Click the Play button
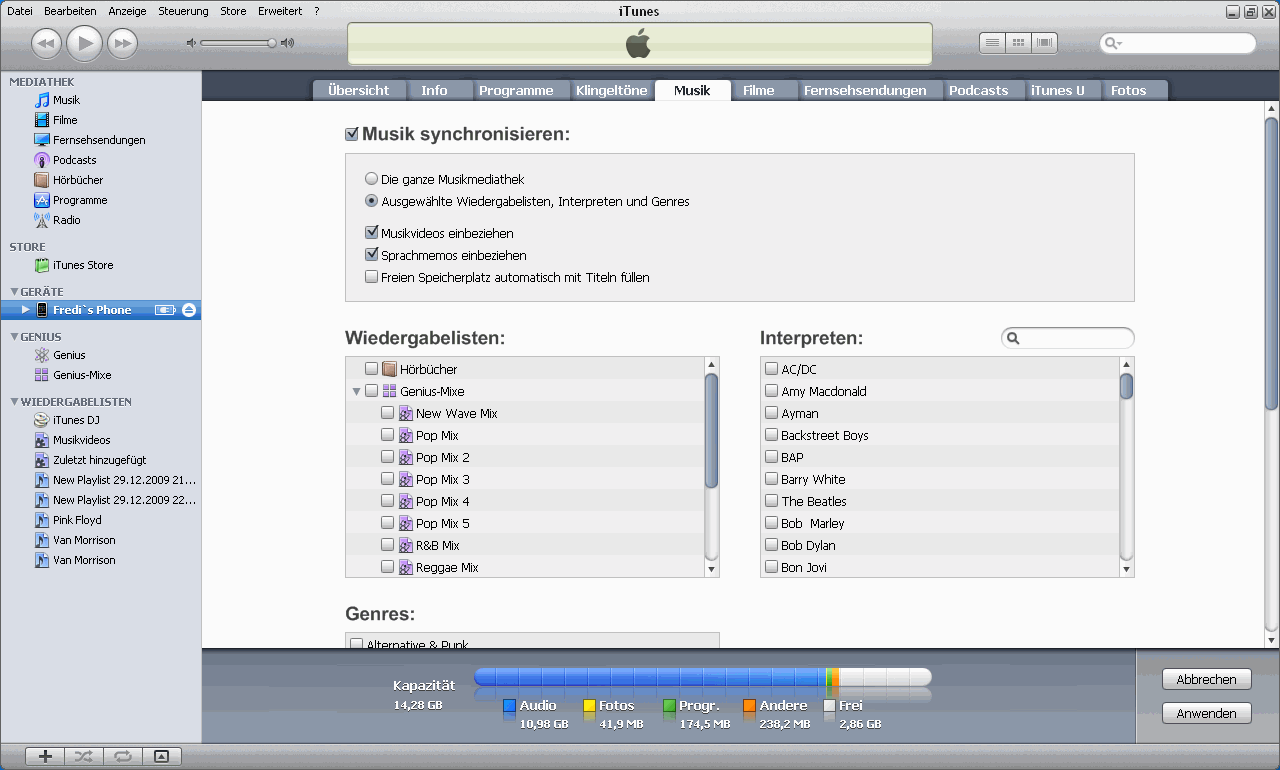Screen dimensions: 1280x770 click(85, 42)
